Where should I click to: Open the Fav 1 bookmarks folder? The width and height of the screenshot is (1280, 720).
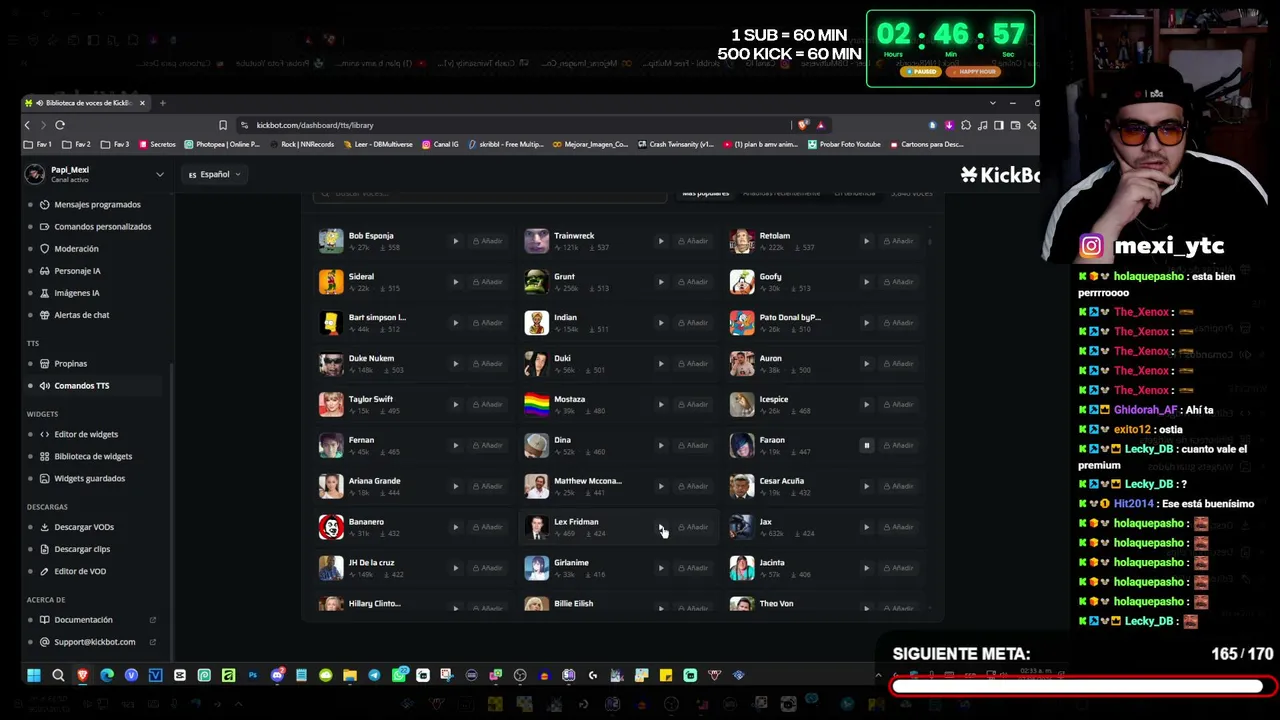(x=39, y=144)
